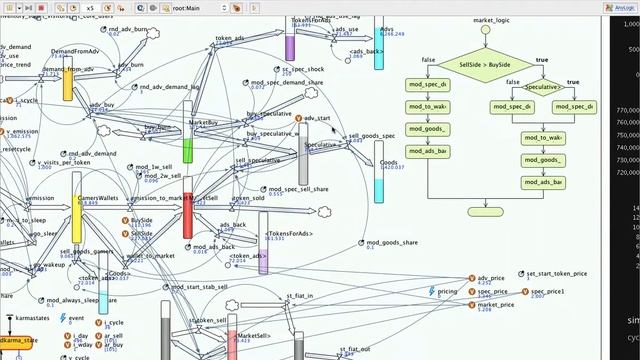Click the action box below the Speculative false branch
Viewport: 640px width, 360px height.
pos(512,107)
